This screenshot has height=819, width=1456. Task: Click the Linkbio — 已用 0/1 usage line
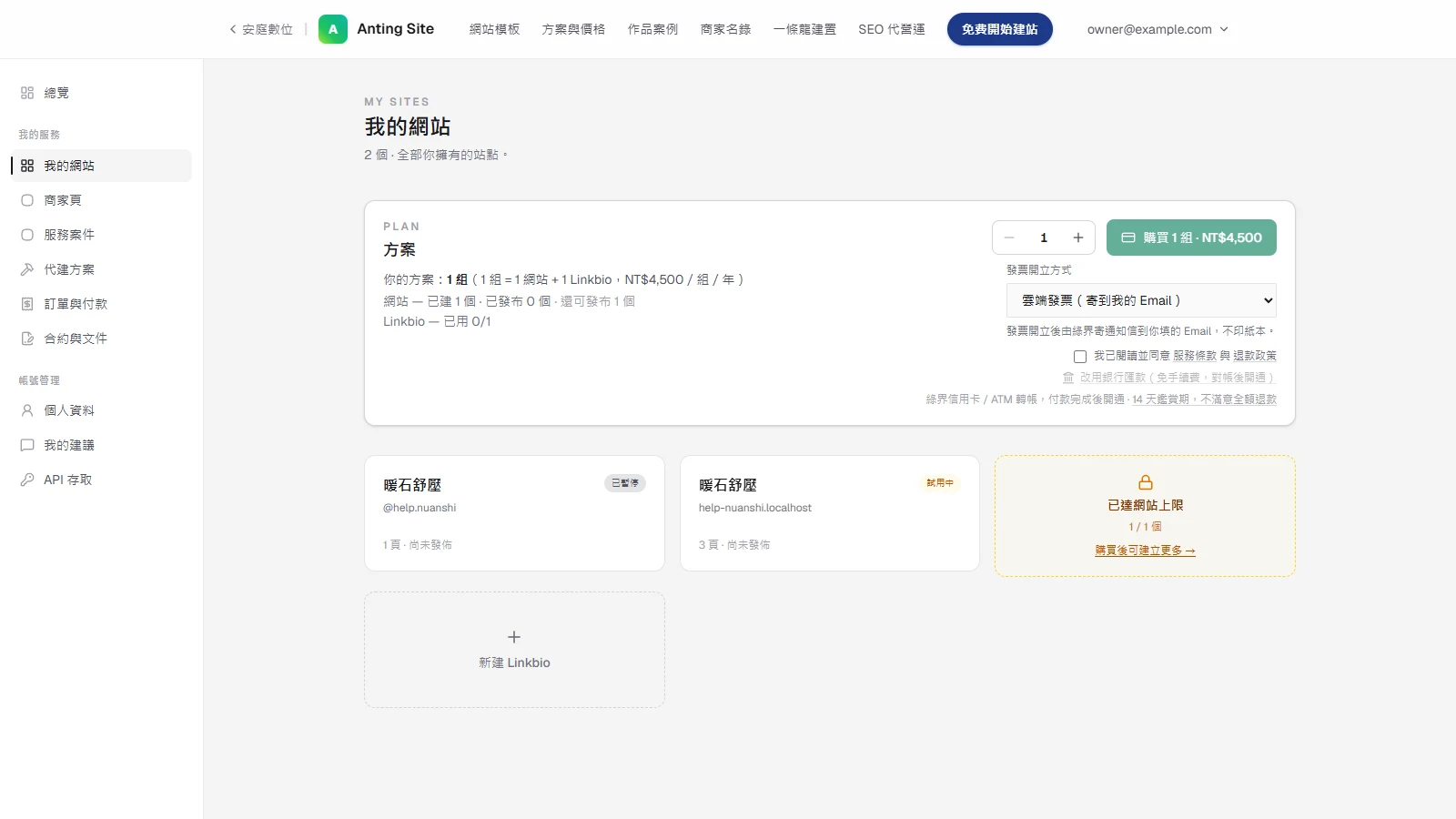click(x=437, y=321)
